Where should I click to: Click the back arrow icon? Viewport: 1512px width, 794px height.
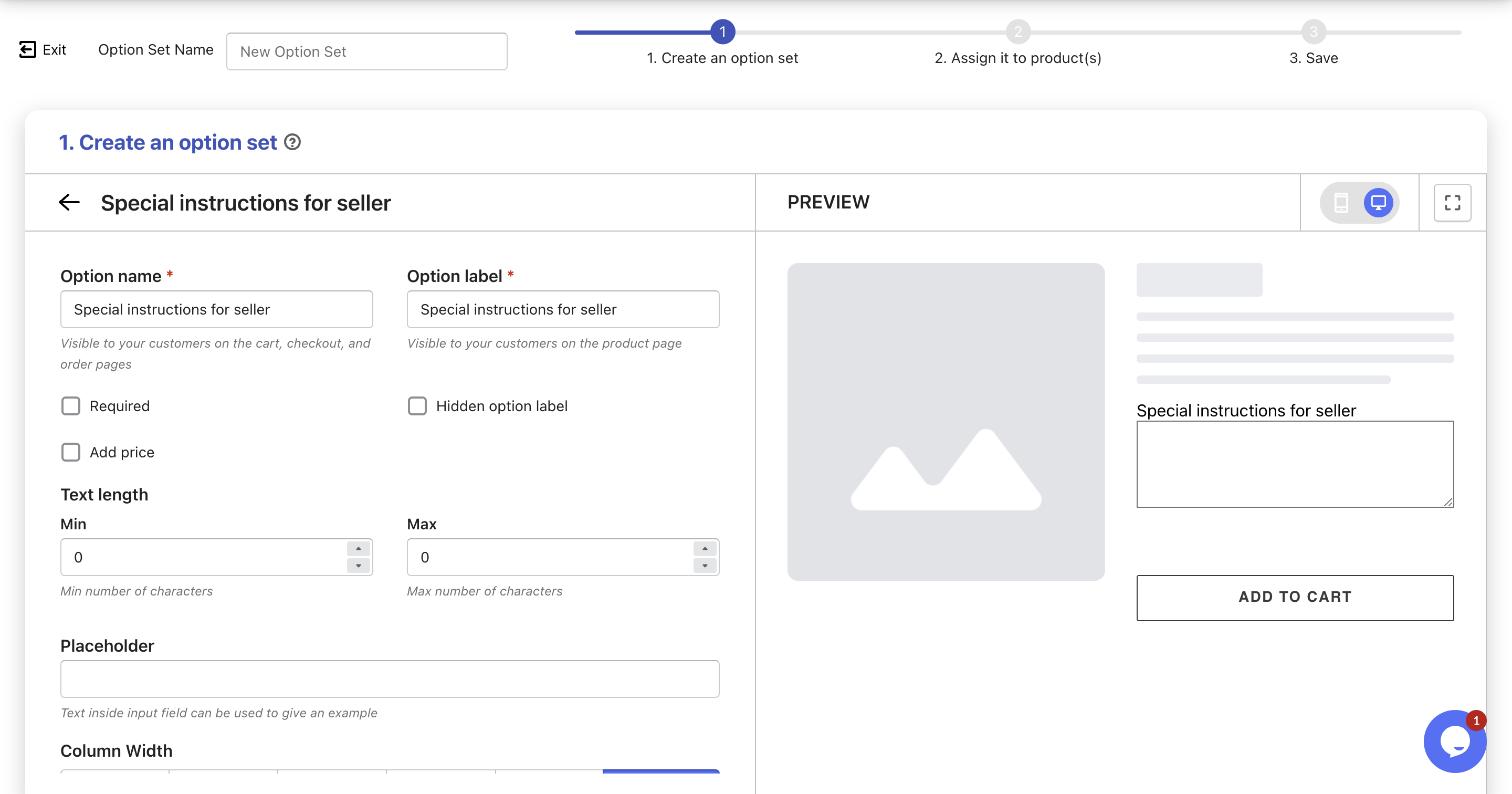coord(69,203)
